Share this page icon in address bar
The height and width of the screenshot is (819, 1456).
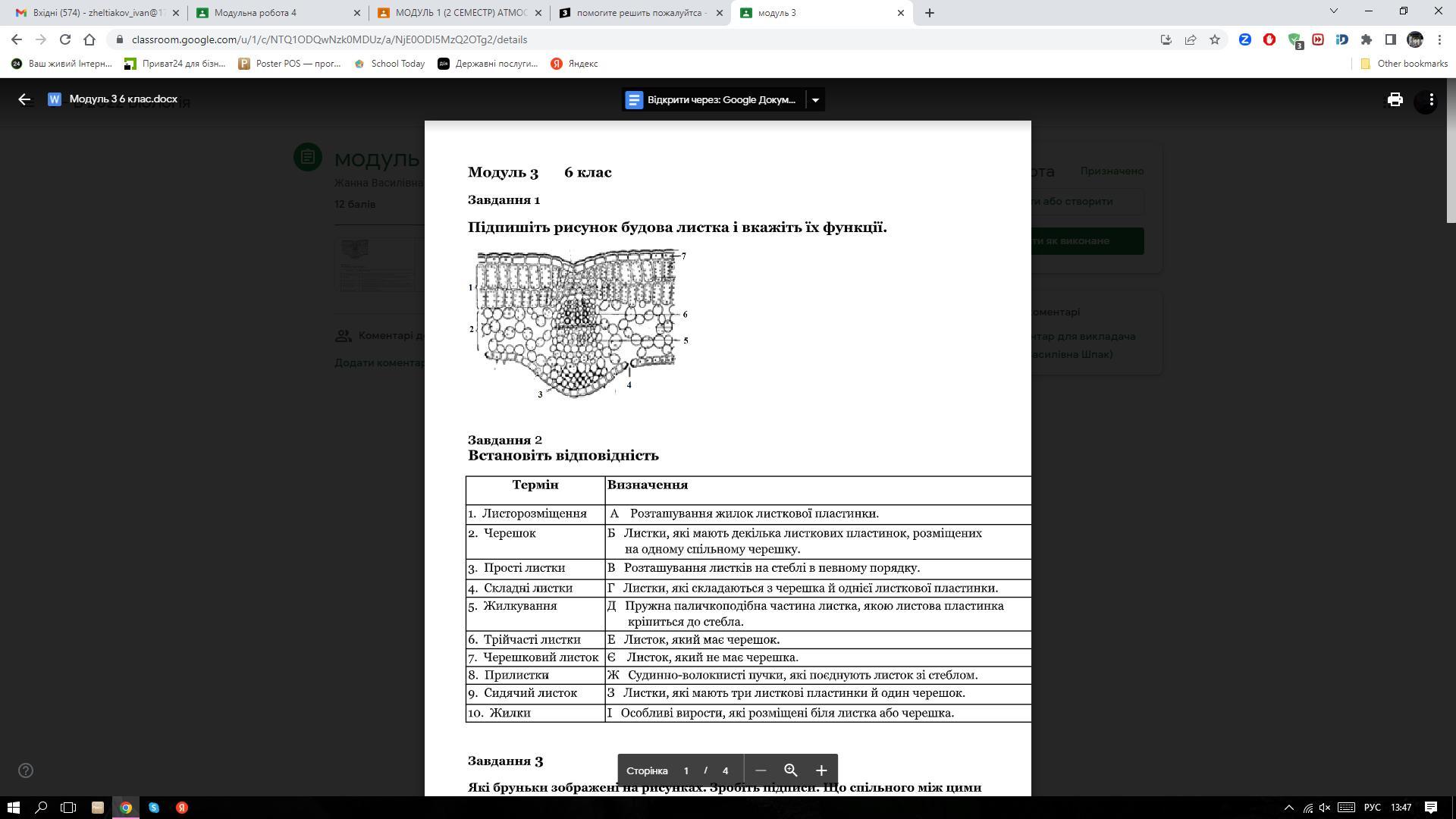[x=1191, y=39]
